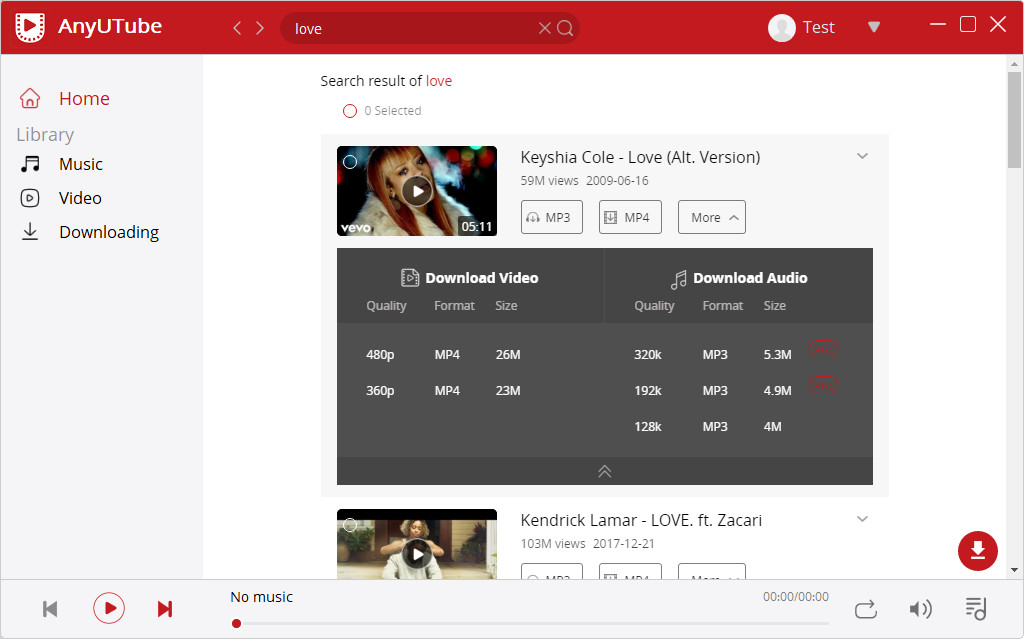Play the Kendrick Lamar thumbnail video
Viewport: 1024px width, 639px height.
pyautogui.click(x=417, y=555)
